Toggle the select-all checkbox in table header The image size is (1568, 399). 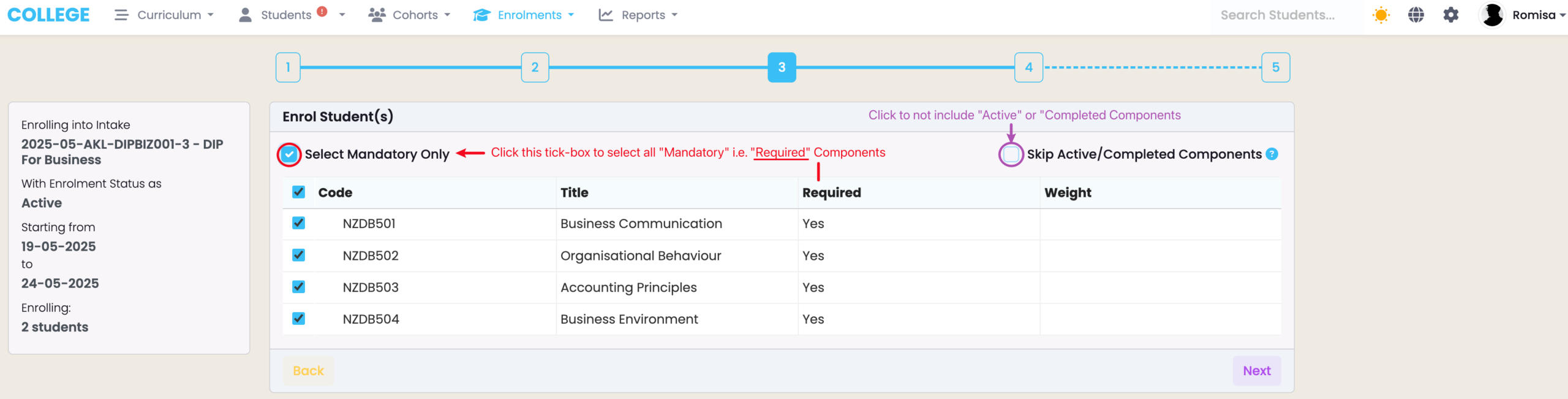[x=299, y=192]
